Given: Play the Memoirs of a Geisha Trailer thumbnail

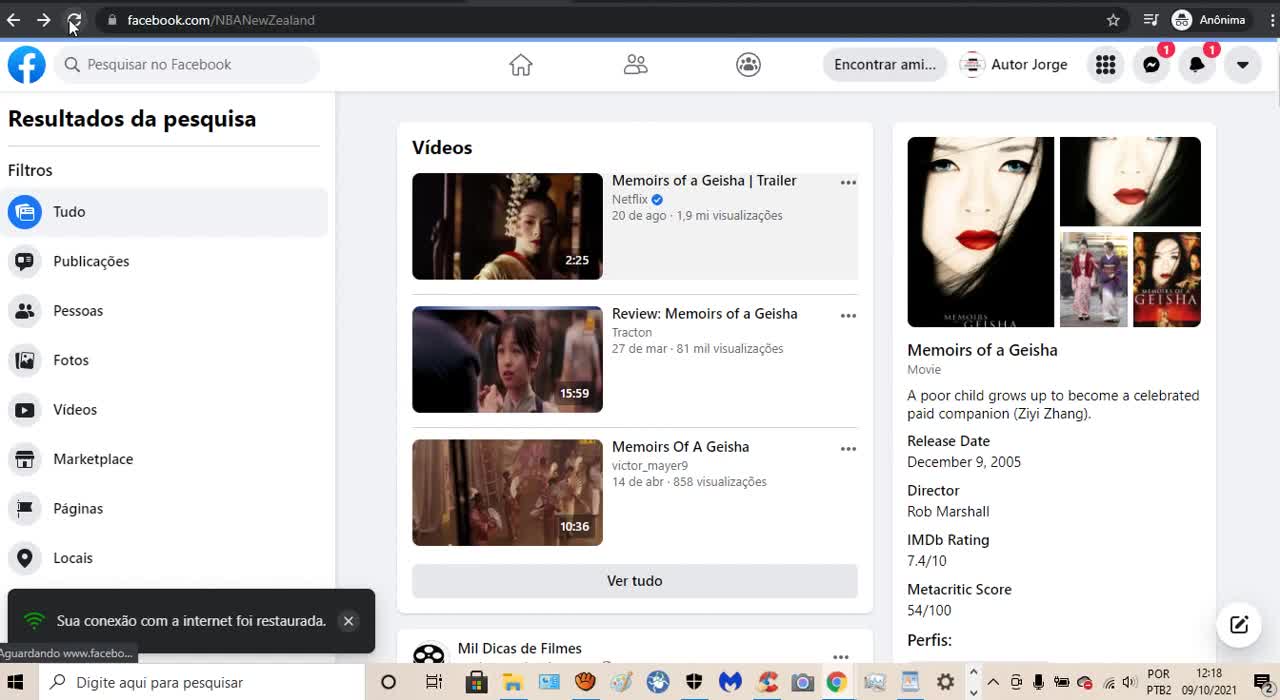Looking at the screenshot, I should tap(507, 226).
